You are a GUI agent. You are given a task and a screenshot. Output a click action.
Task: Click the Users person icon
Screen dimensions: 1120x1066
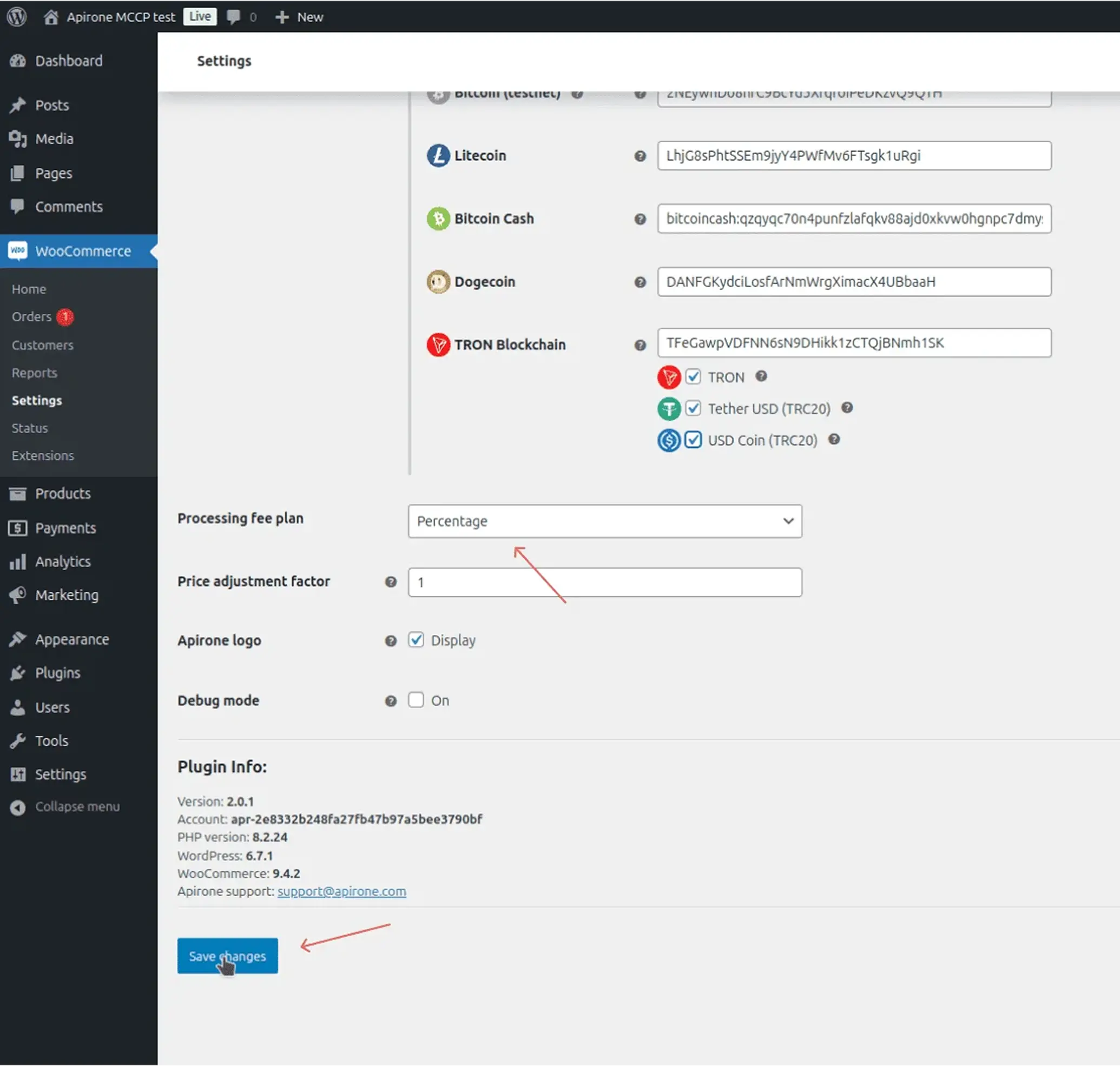coord(18,707)
